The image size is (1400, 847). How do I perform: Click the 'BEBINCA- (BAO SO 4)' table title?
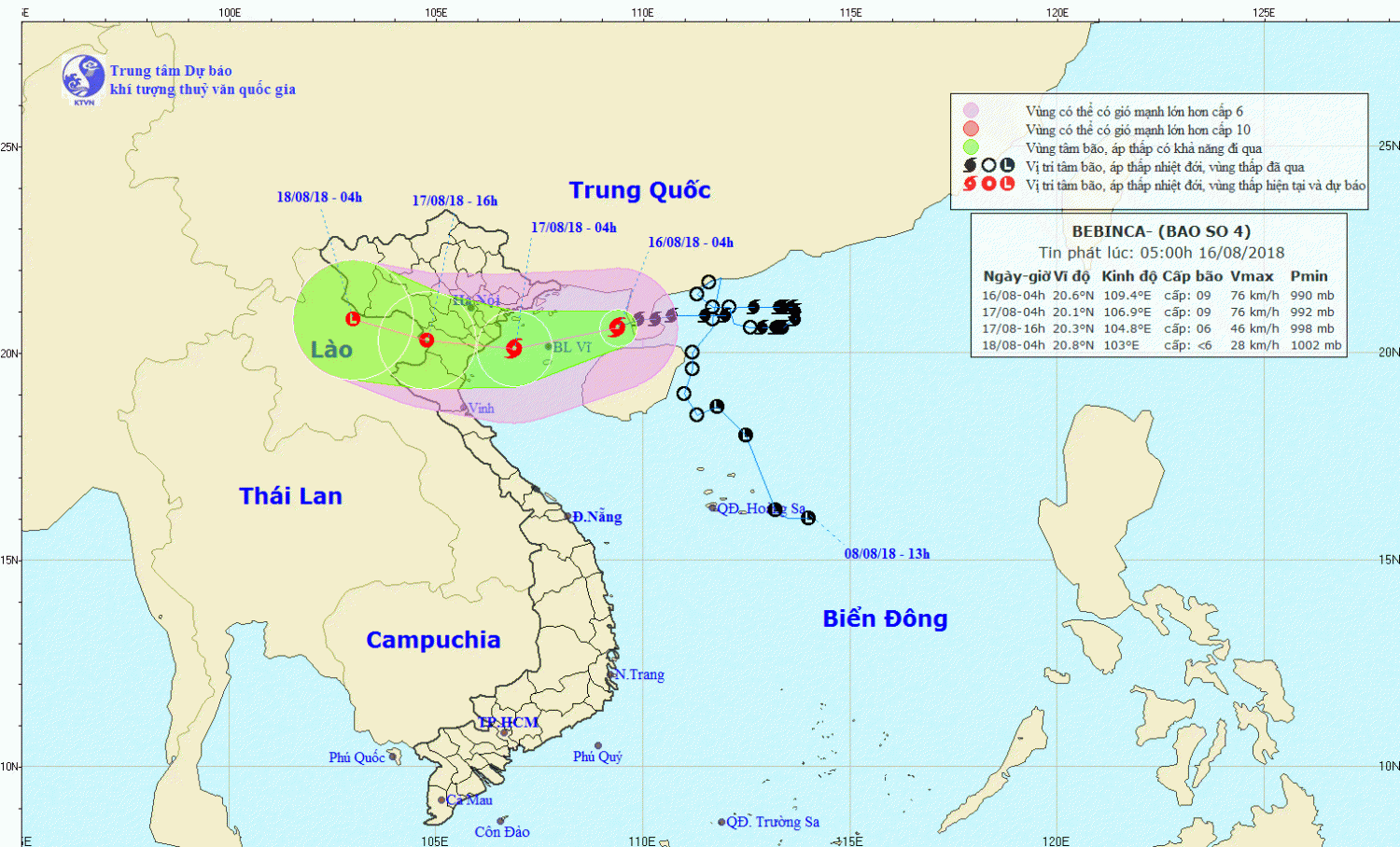coord(1161,231)
